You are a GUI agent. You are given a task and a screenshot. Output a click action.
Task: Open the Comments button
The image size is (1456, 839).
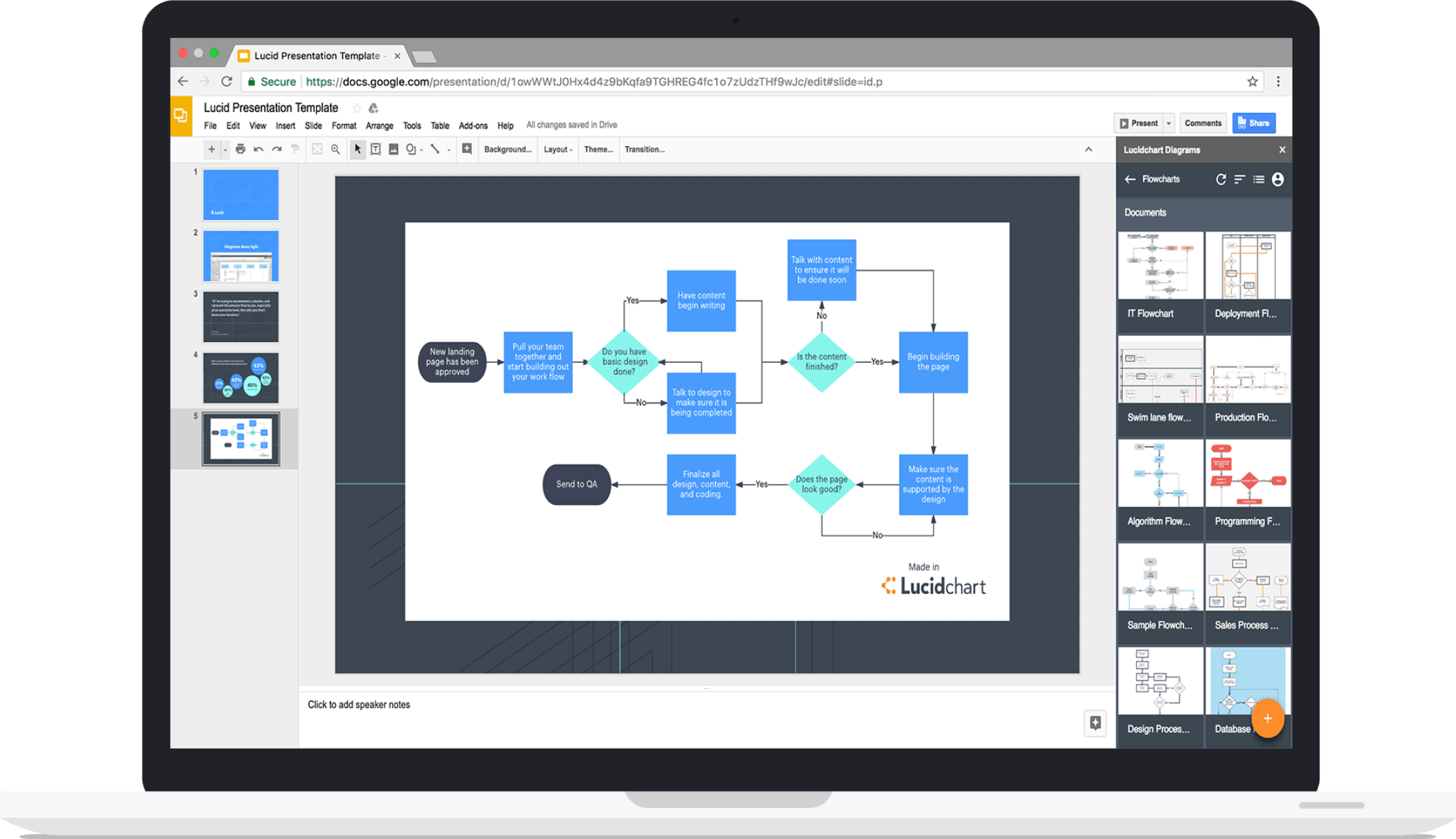coord(1203,123)
